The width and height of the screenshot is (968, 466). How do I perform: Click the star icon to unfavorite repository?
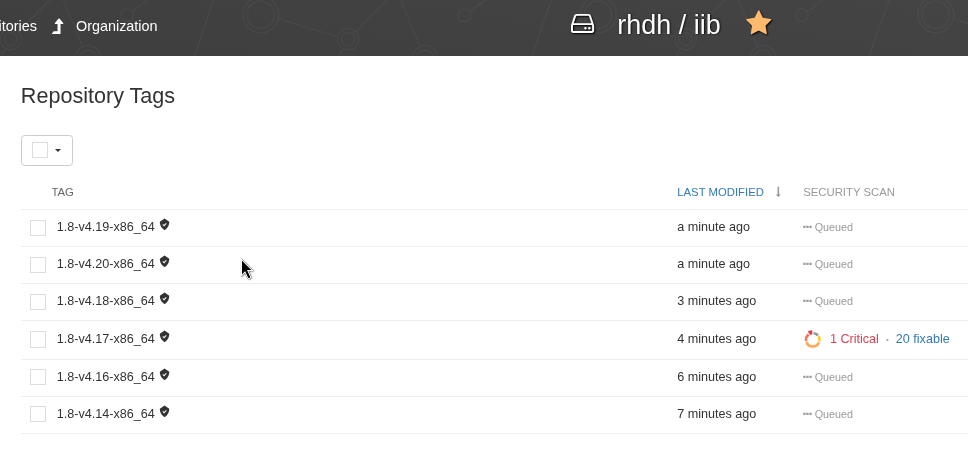759,24
